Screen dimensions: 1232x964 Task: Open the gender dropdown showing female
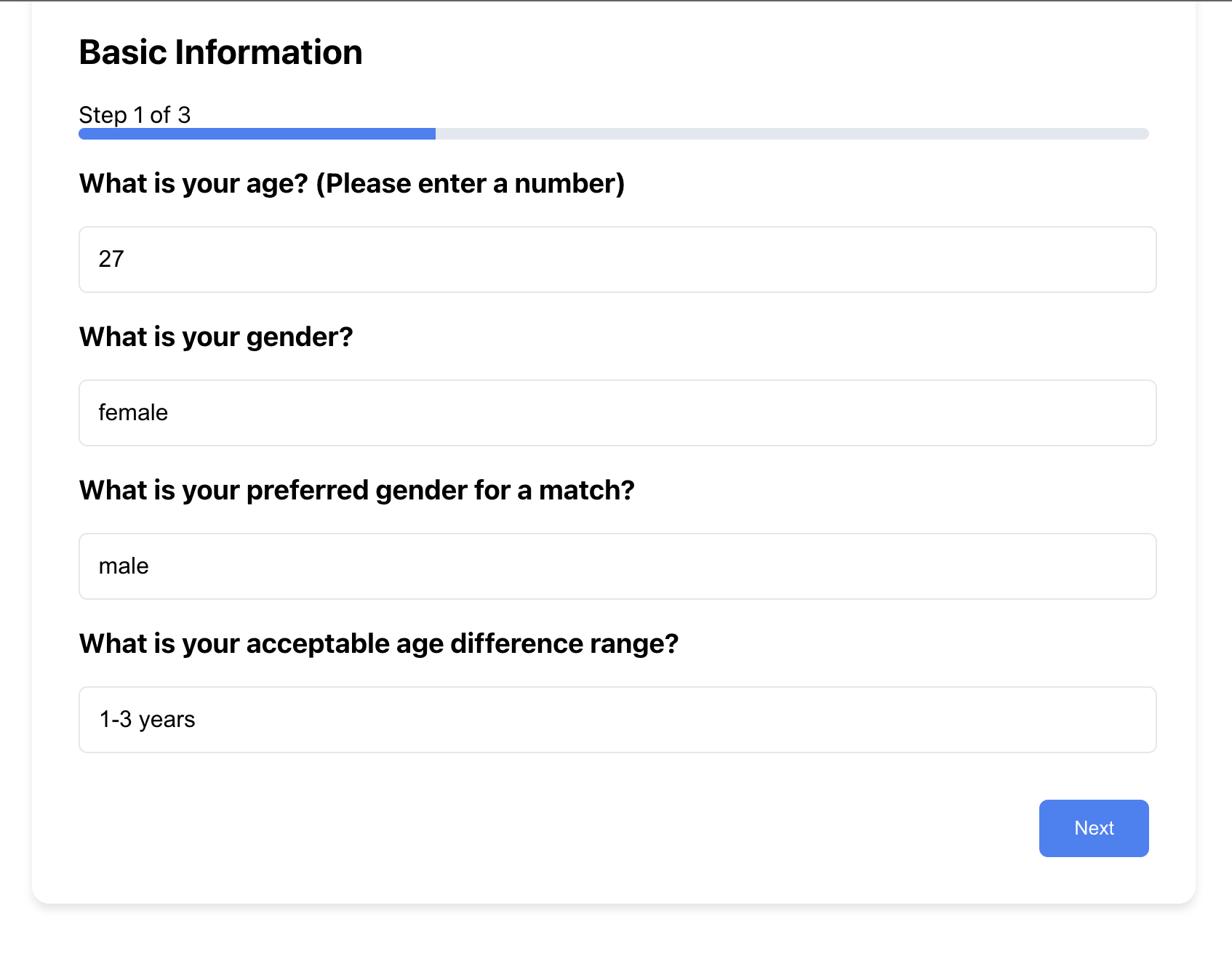coord(617,413)
